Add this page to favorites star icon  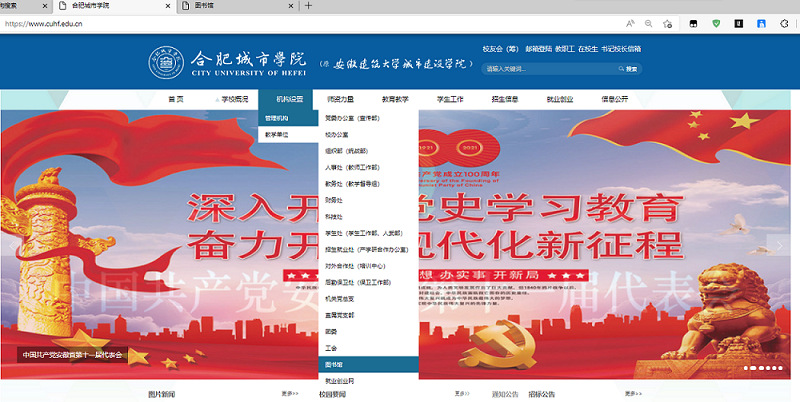click(x=667, y=23)
